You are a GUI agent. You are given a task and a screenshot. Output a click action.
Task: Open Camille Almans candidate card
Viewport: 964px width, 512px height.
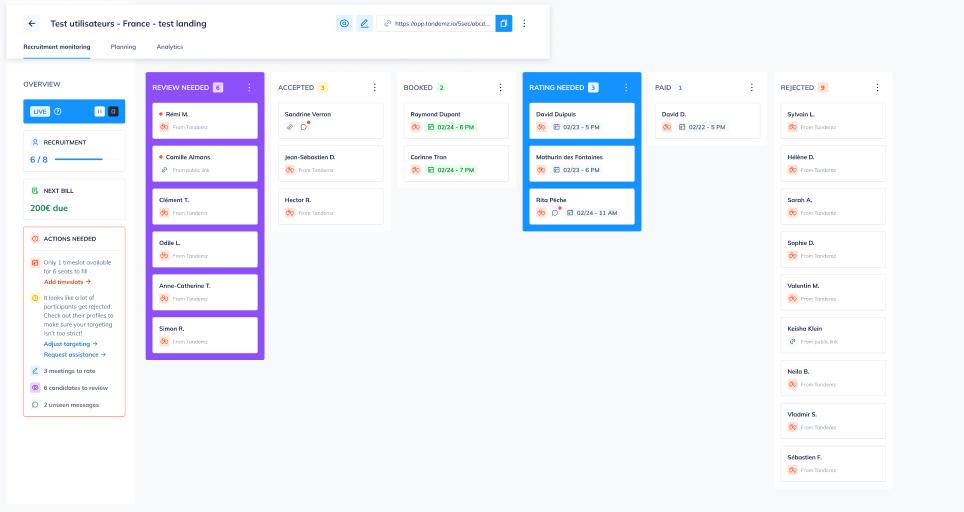tap(205, 163)
